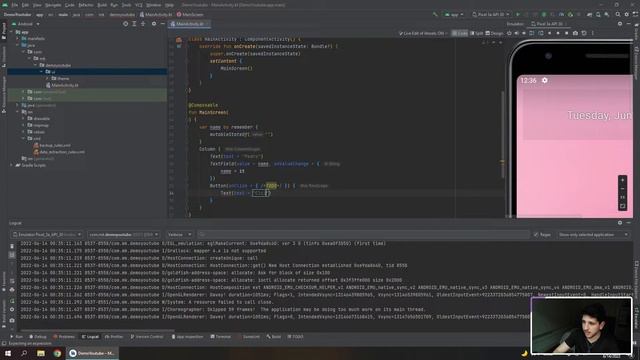Open the Profiler tool window button

114,337
